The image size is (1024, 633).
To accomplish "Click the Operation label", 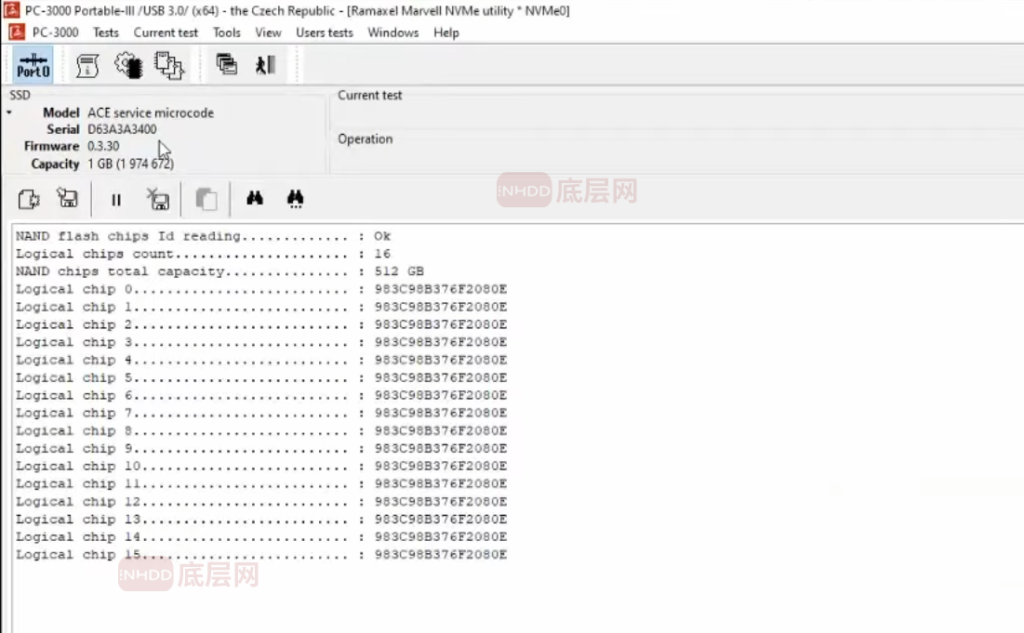I will [x=365, y=139].
